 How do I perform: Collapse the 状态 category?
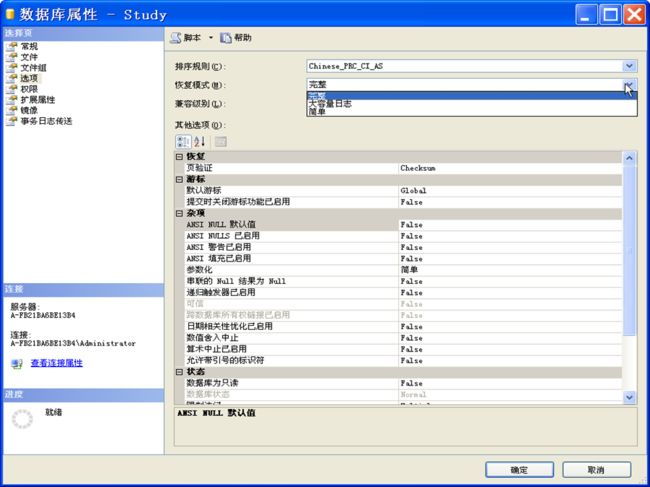pos(179,372)
